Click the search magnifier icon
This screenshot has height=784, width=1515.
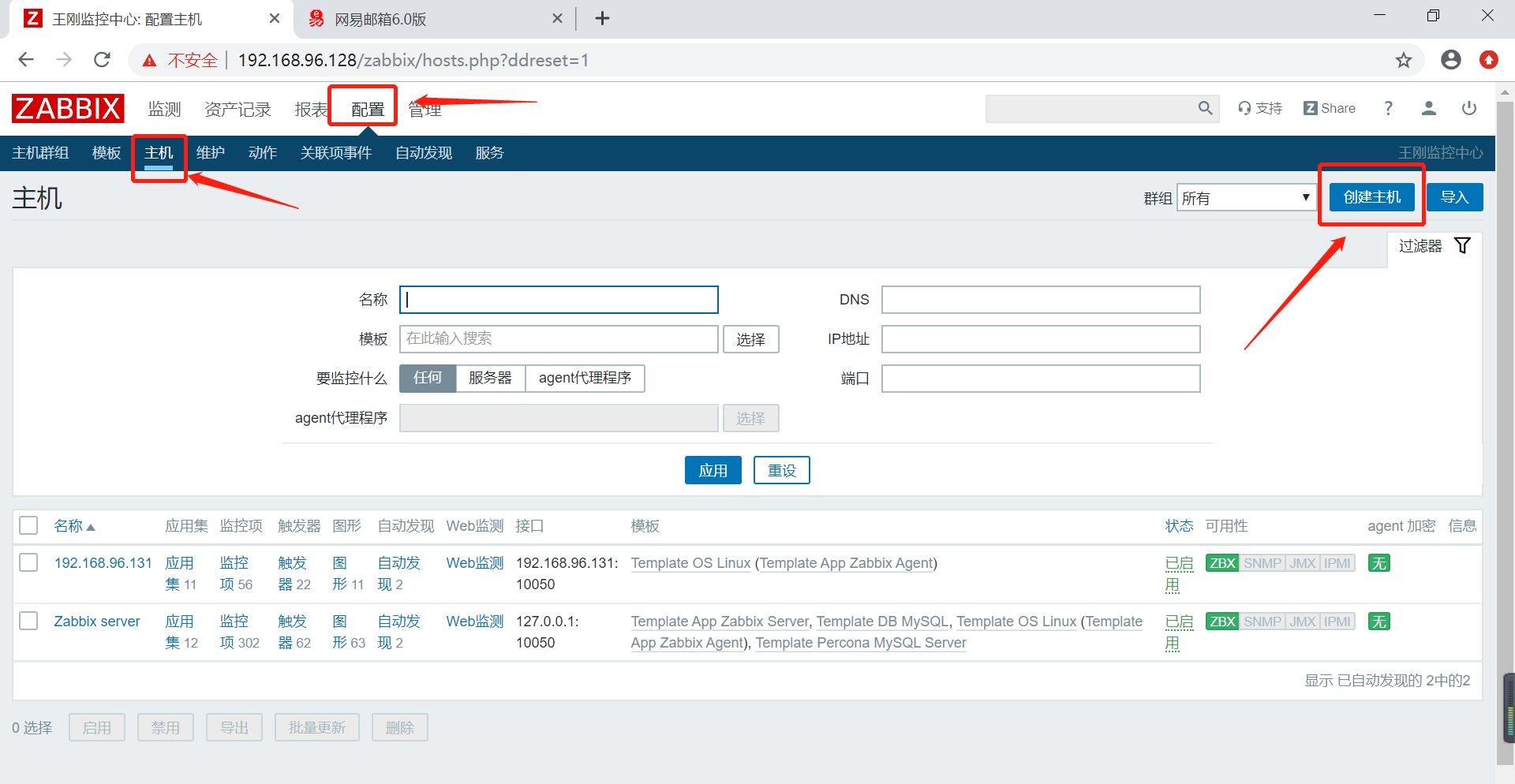[x=1205, y=108]
